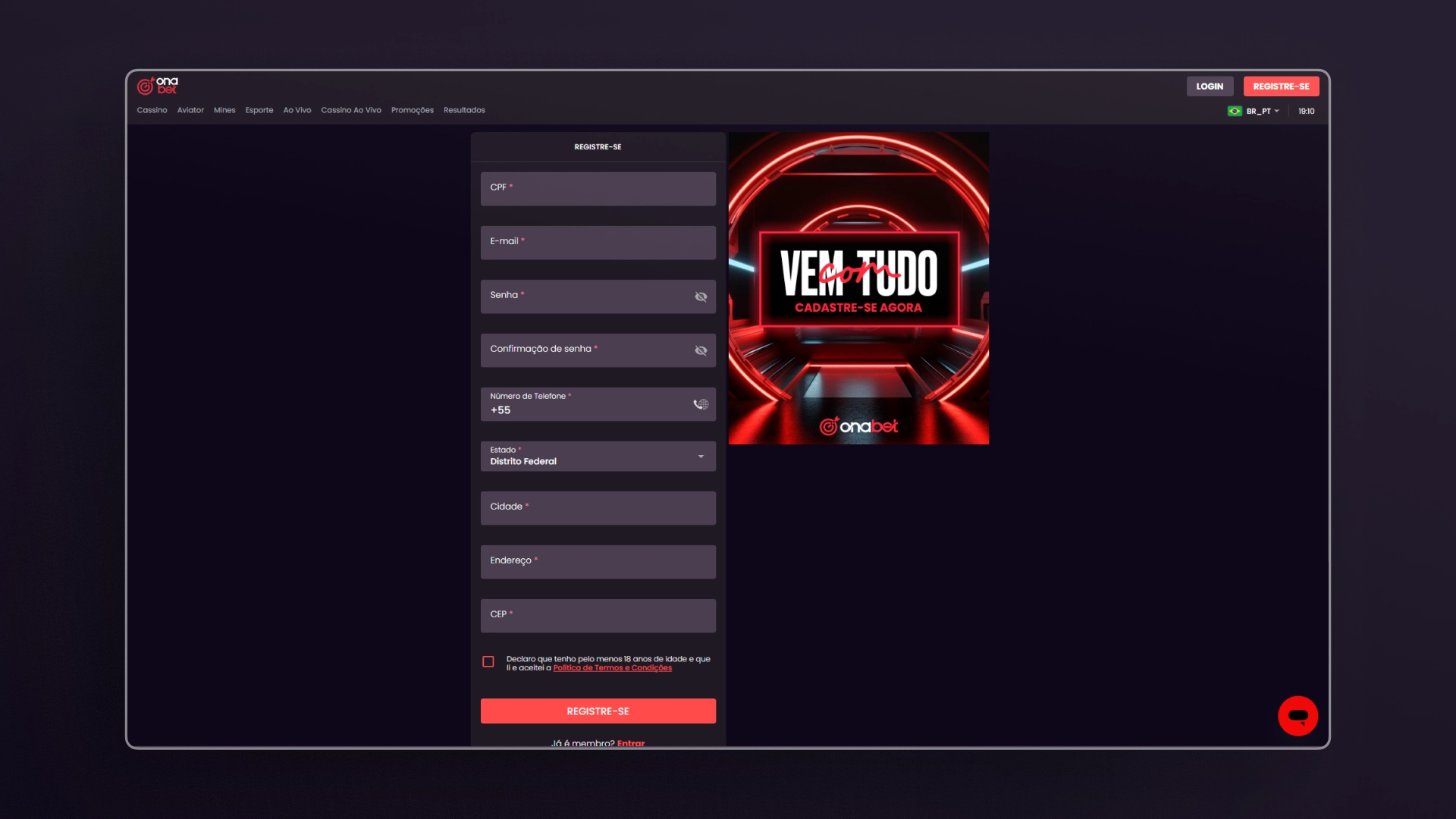
Task: Click the Onabet logo in header
Action: click(157, 86)
